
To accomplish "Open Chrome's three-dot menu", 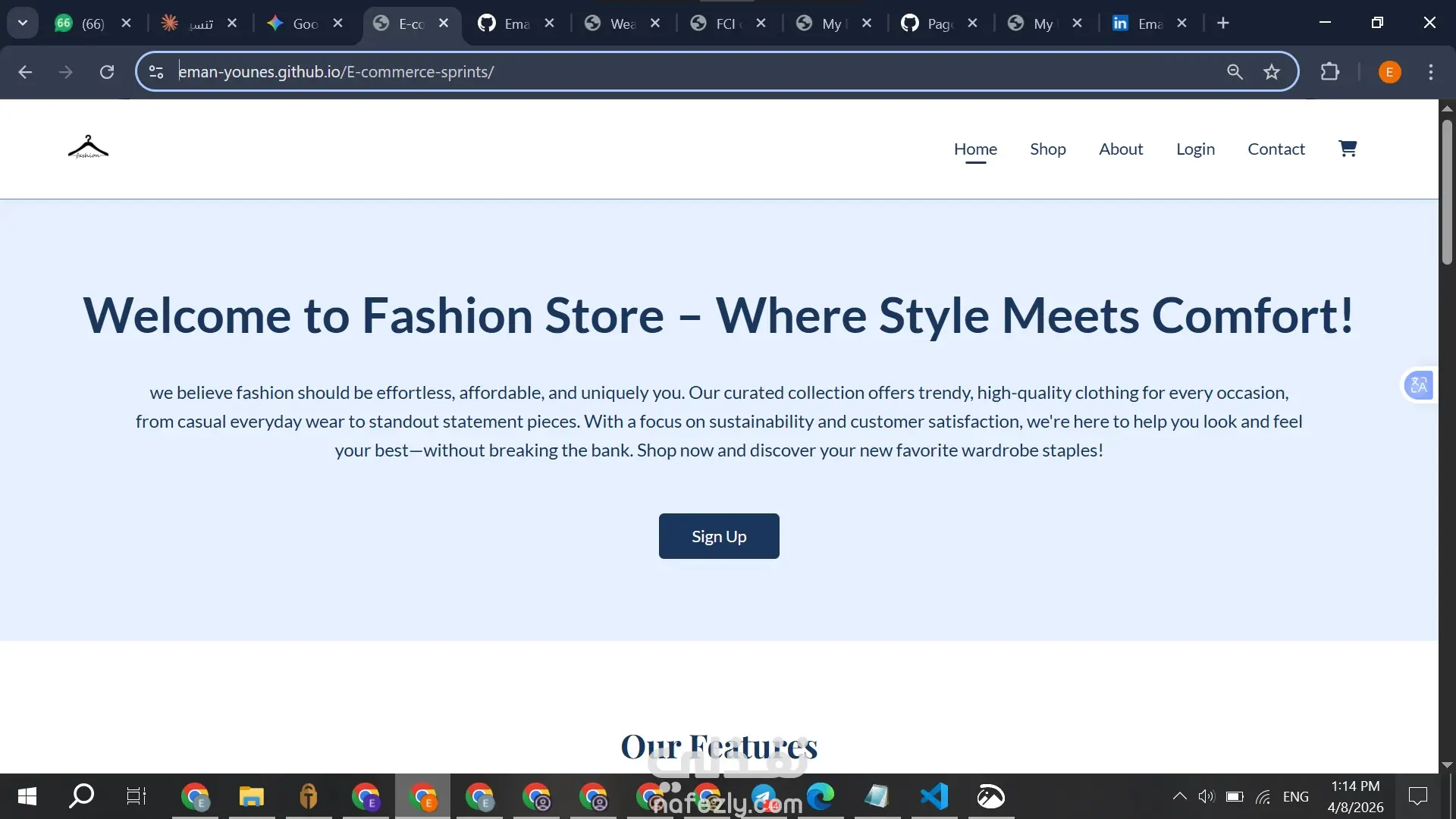I will click(x=1431, y=72).
